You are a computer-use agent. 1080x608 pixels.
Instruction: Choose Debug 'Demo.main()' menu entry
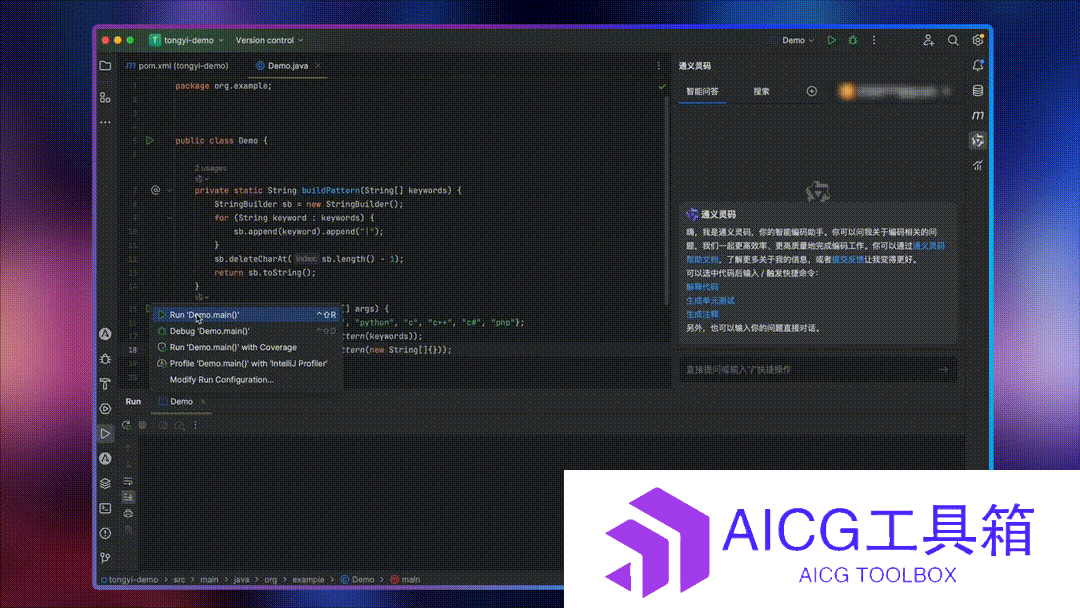pos(247,331)
